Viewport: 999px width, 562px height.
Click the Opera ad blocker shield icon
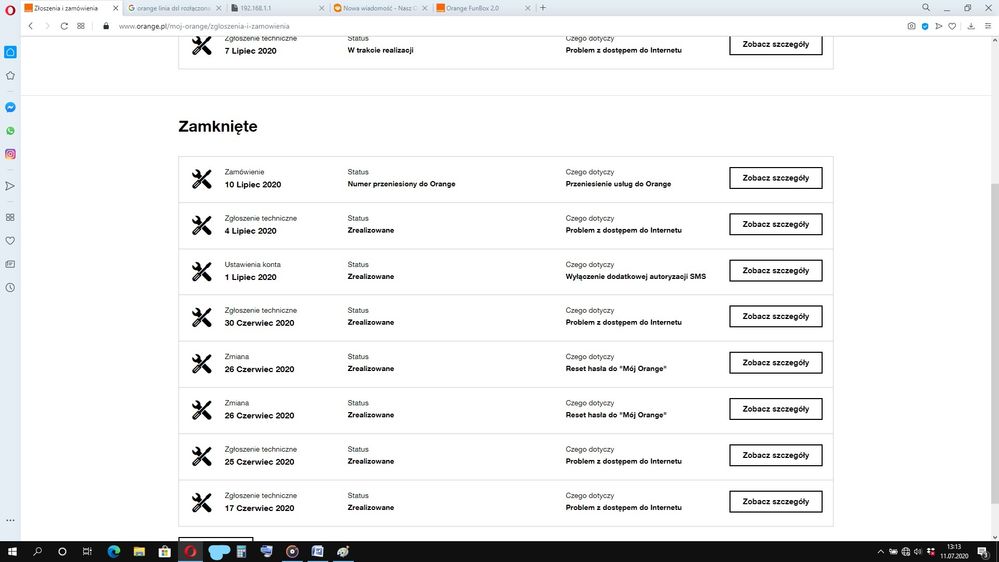[925, 26]
